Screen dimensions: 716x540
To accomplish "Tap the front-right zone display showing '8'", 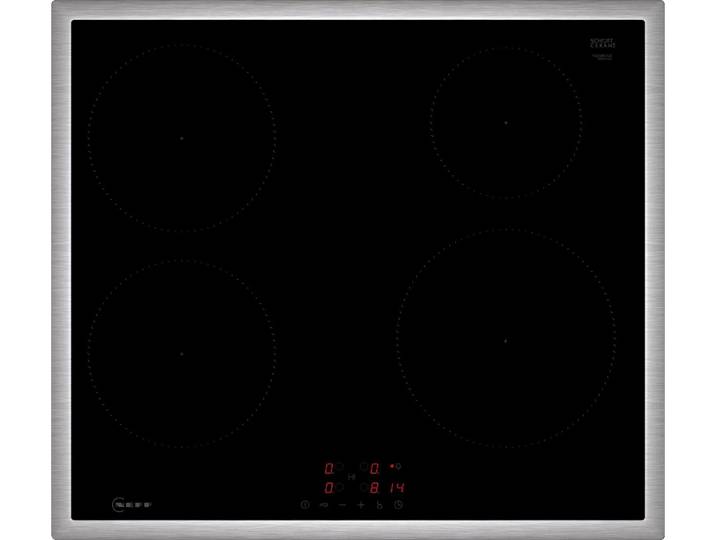I will pos(374,488).
